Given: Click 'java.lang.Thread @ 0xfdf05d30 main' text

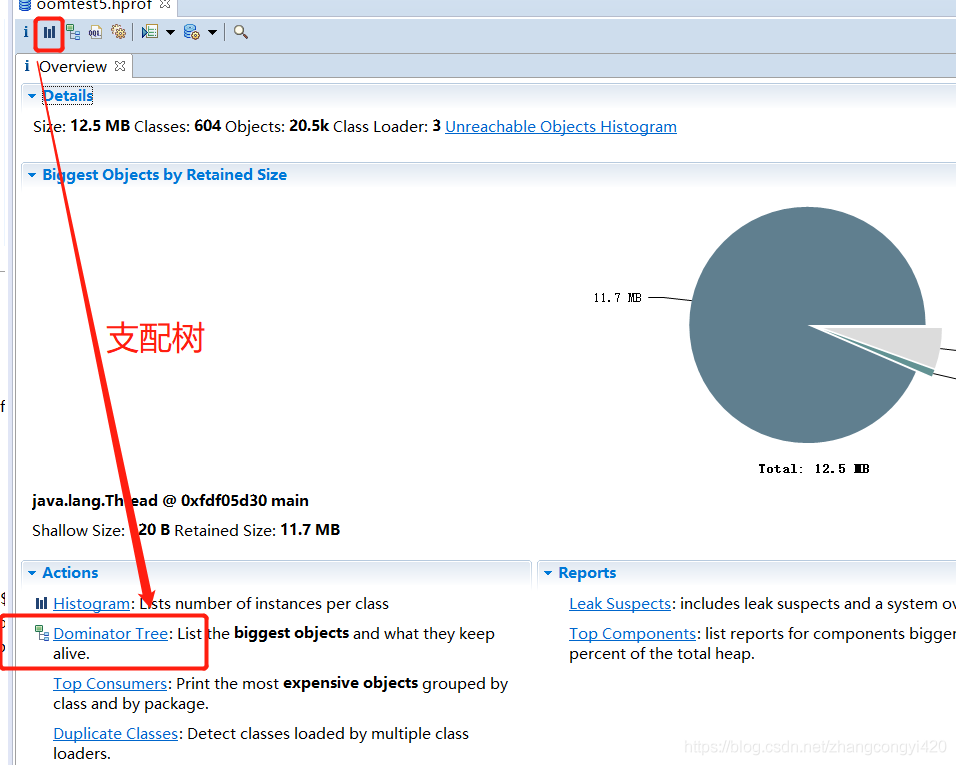Looking at the screenshot, I should (x=170, y=501).
